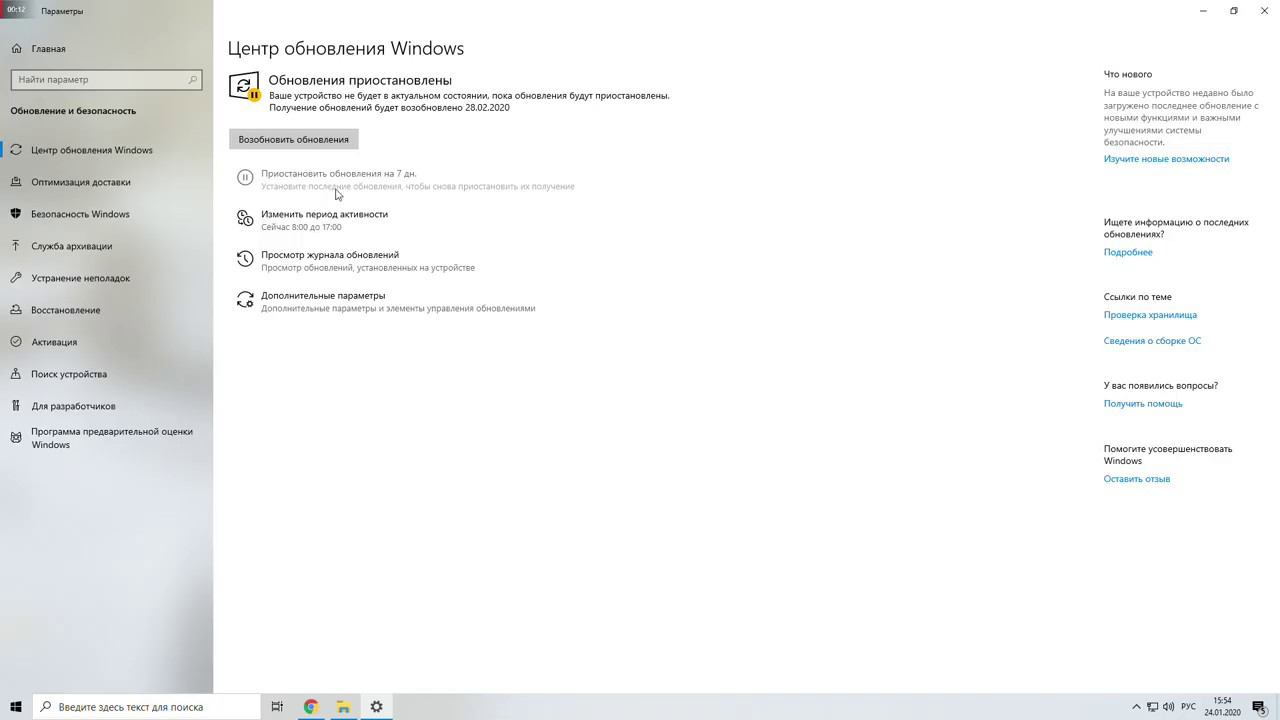Click the search magnifier in Найти параметр

[193, 79]
